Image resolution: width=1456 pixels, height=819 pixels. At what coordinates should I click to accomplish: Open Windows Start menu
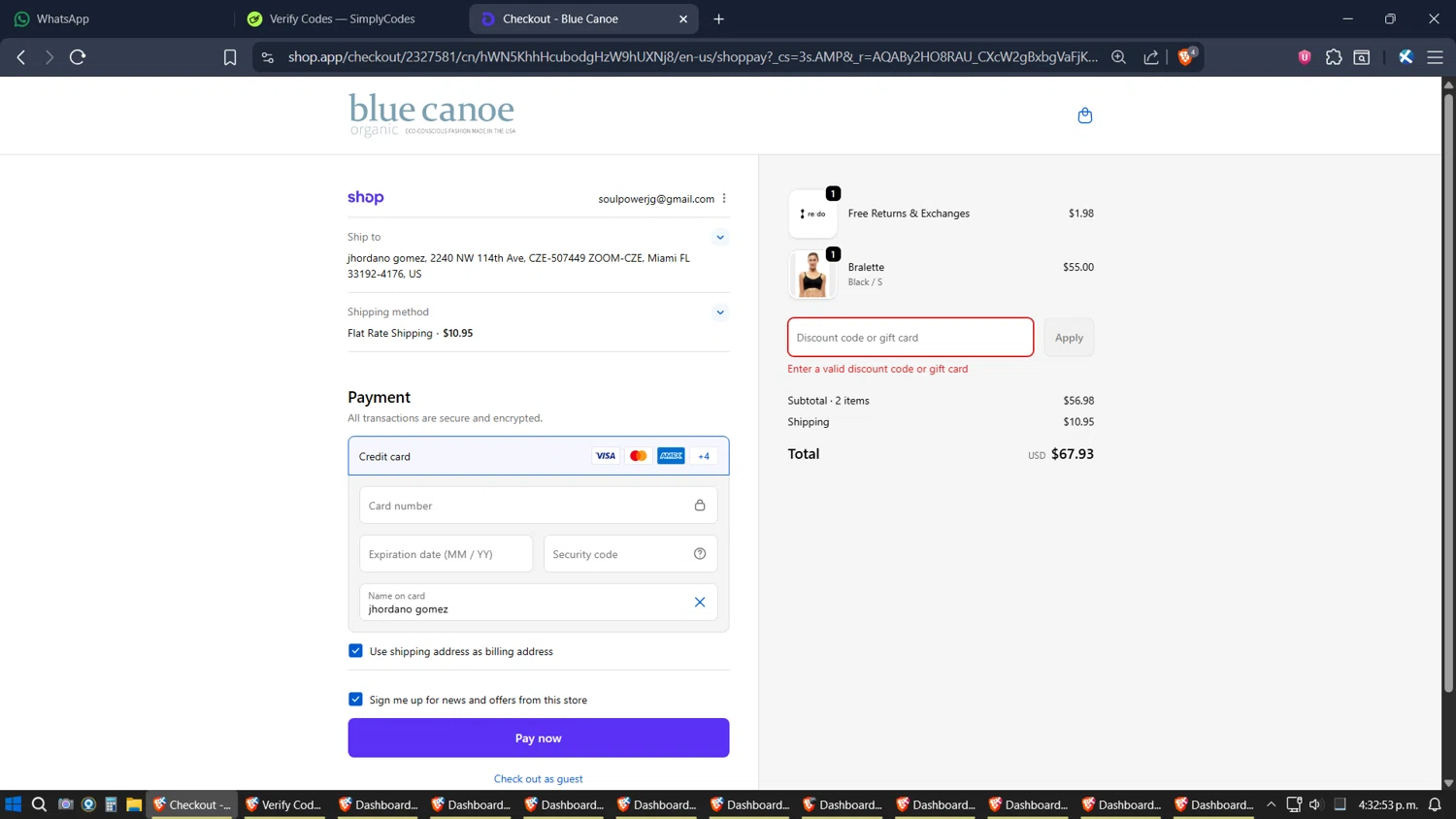click(14, 804)
